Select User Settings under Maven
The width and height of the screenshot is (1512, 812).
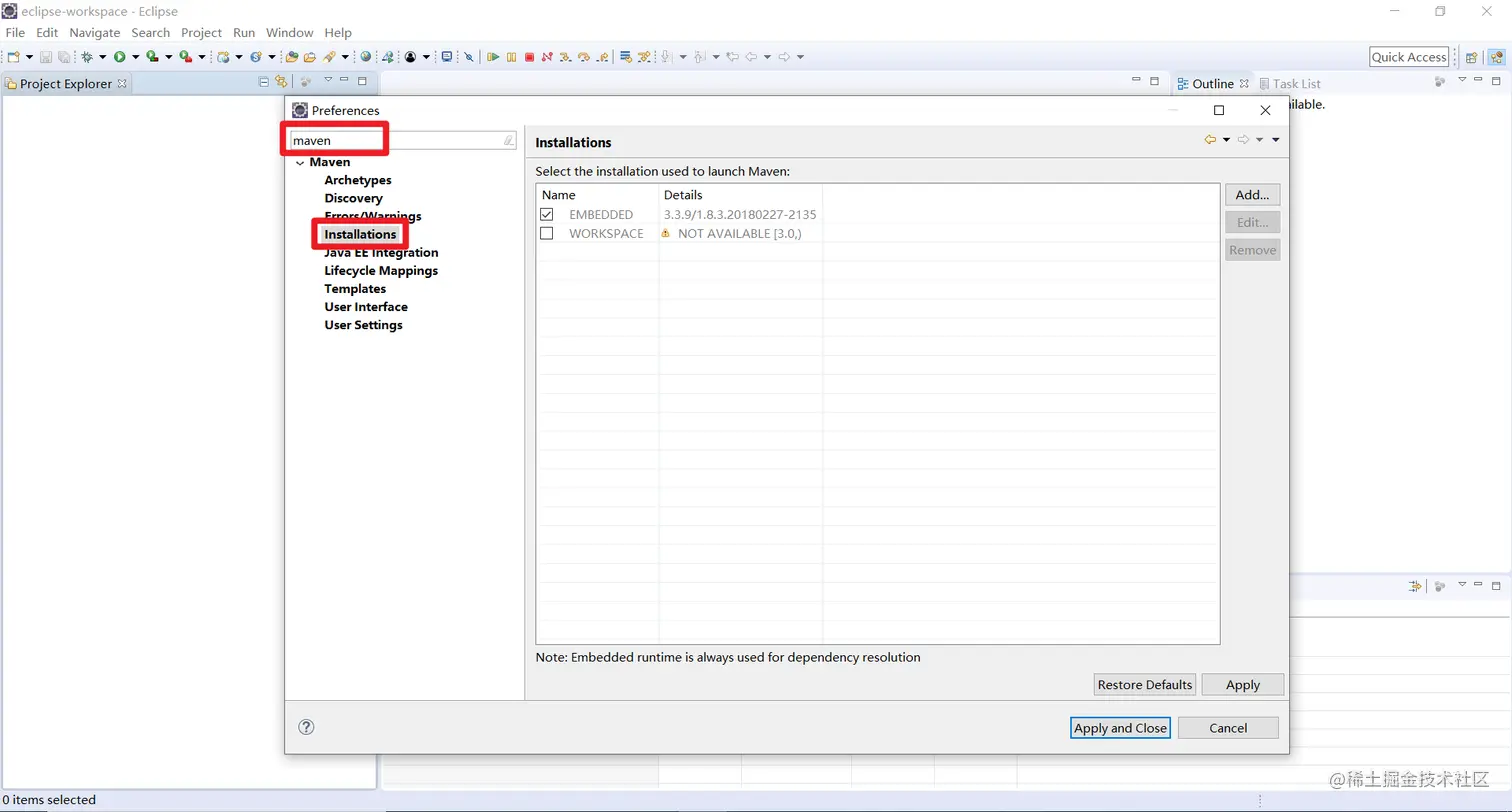(364, 325)
